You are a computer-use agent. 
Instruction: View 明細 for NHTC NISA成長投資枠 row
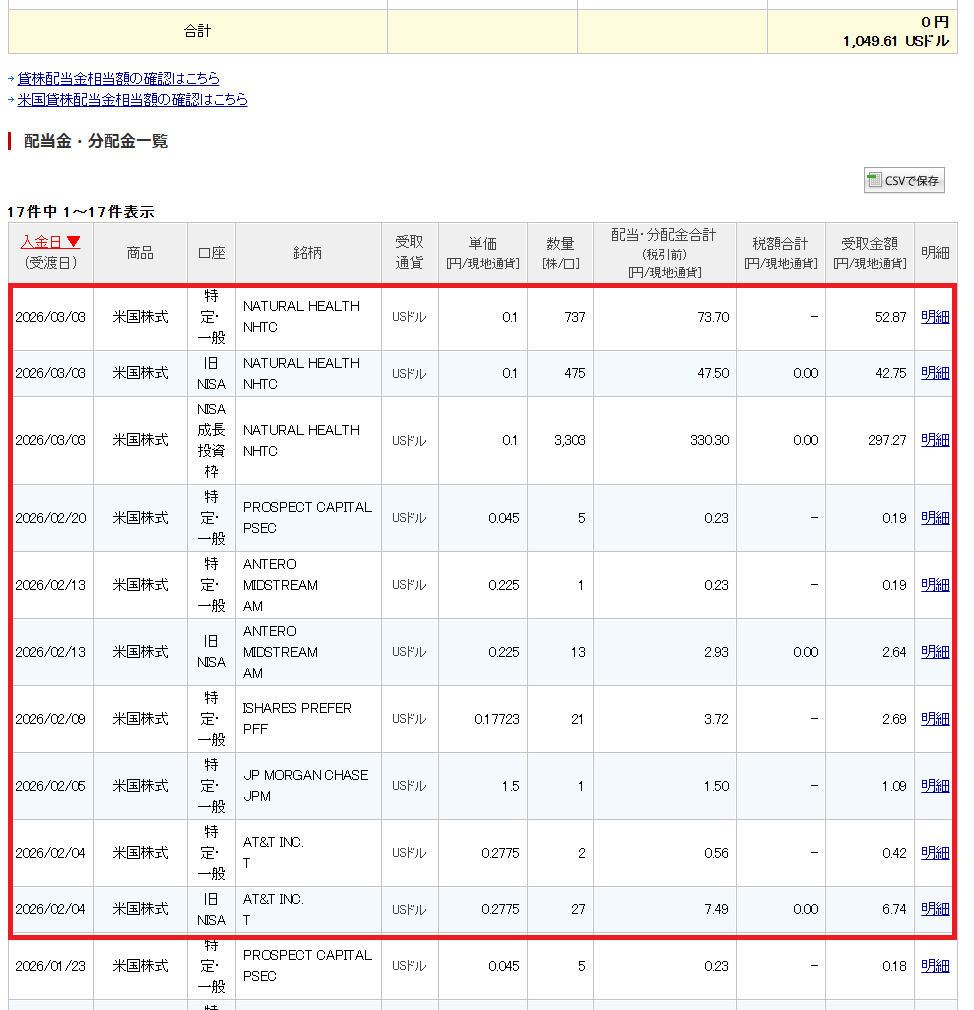(x=934, y=440)
